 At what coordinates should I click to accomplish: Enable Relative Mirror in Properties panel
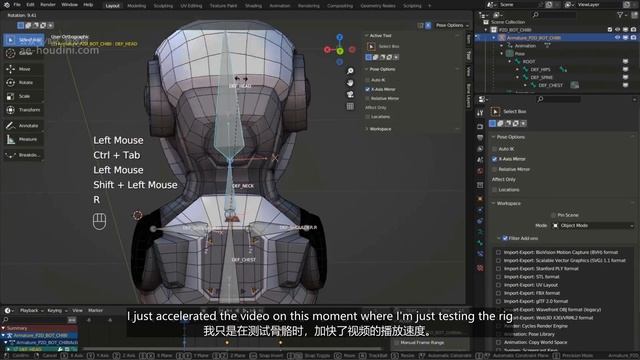click(x=495, y=169)
